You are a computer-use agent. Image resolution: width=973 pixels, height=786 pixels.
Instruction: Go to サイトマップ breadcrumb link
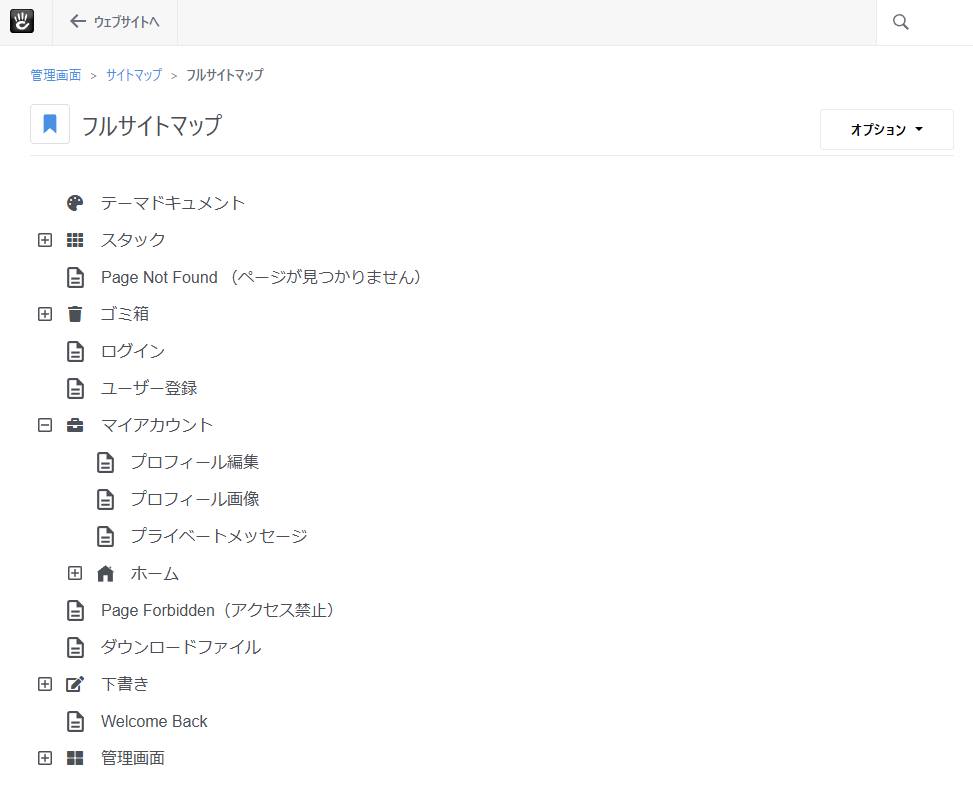tap(134, 75)
